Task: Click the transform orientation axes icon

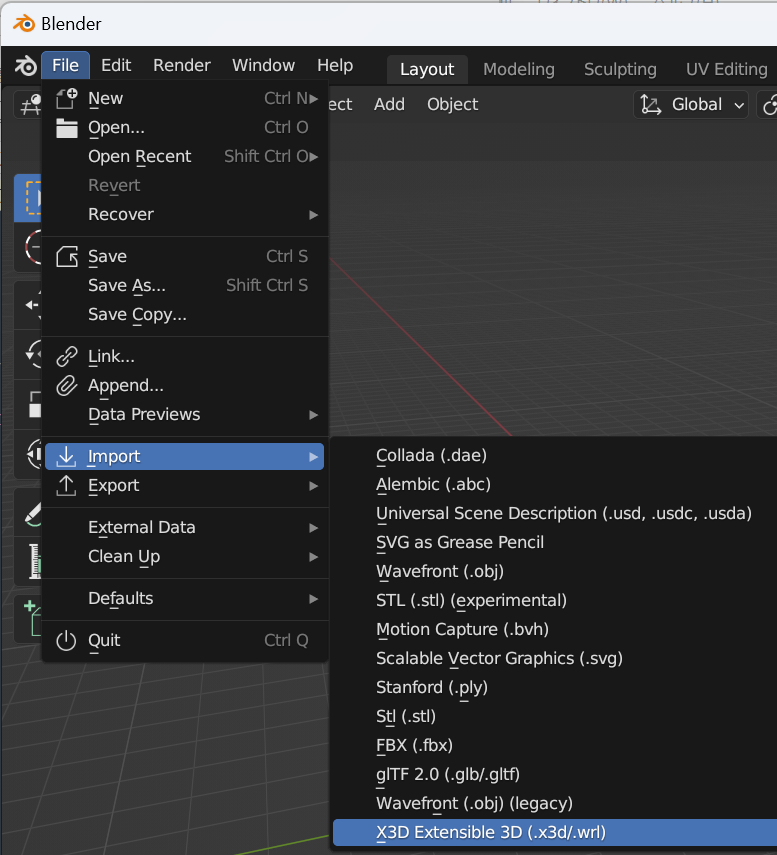Action: tap(650, 104)
